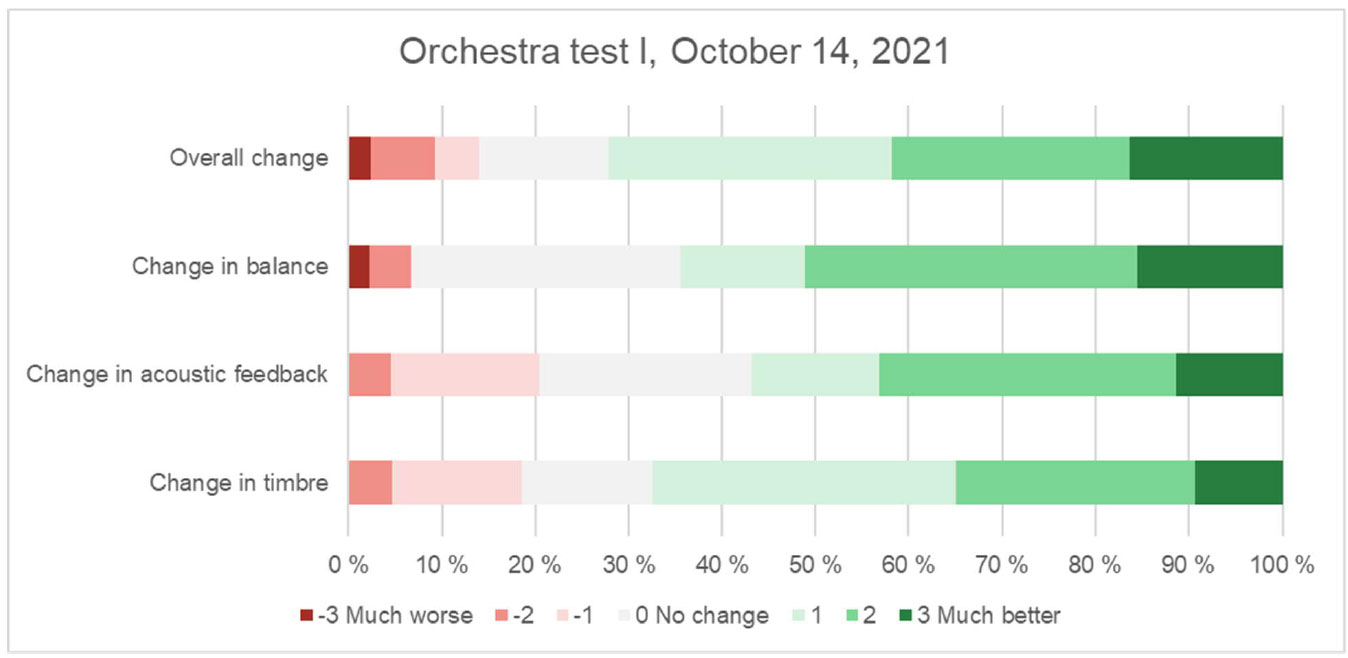
Task: Click the '-3 Much worse' legend color swatch
Action: point(306,615)
